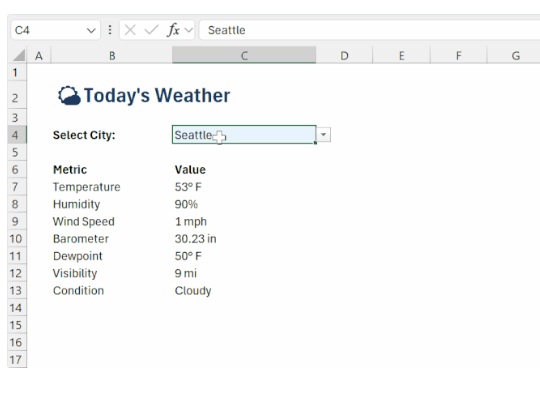Screen dimensions: 540x405
Task: Click the weather cloud icon in title
Action: click(x=69, y=95)
